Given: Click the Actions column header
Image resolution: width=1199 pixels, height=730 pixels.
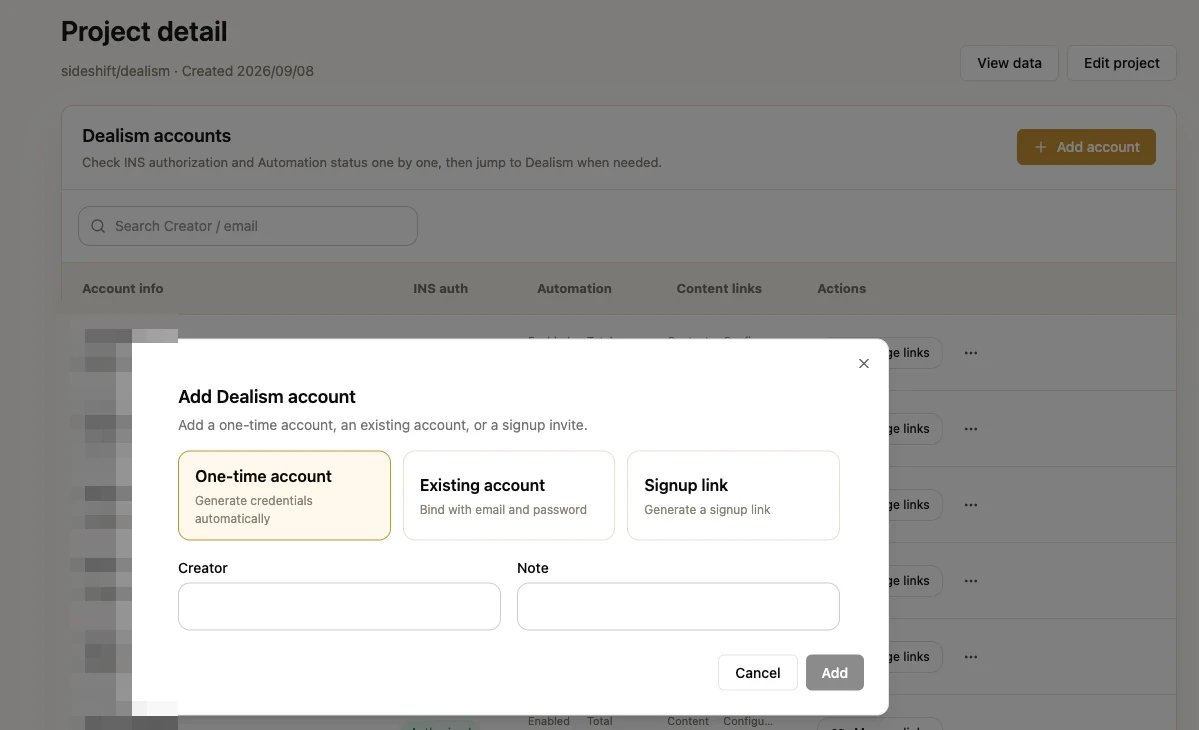Looking at the screenshot, I should pos(841,289).
